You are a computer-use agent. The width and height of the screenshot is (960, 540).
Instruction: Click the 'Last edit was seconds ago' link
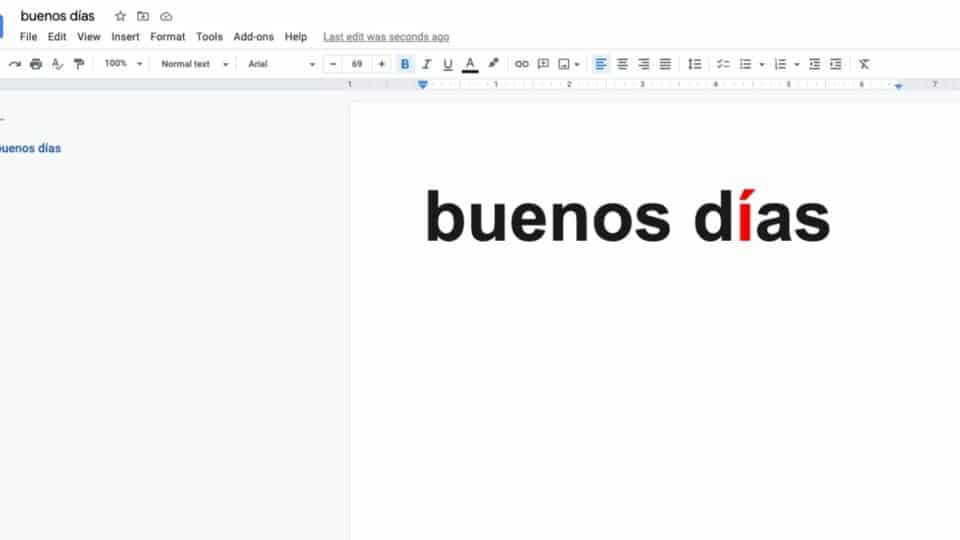click(x=385, y=37)
